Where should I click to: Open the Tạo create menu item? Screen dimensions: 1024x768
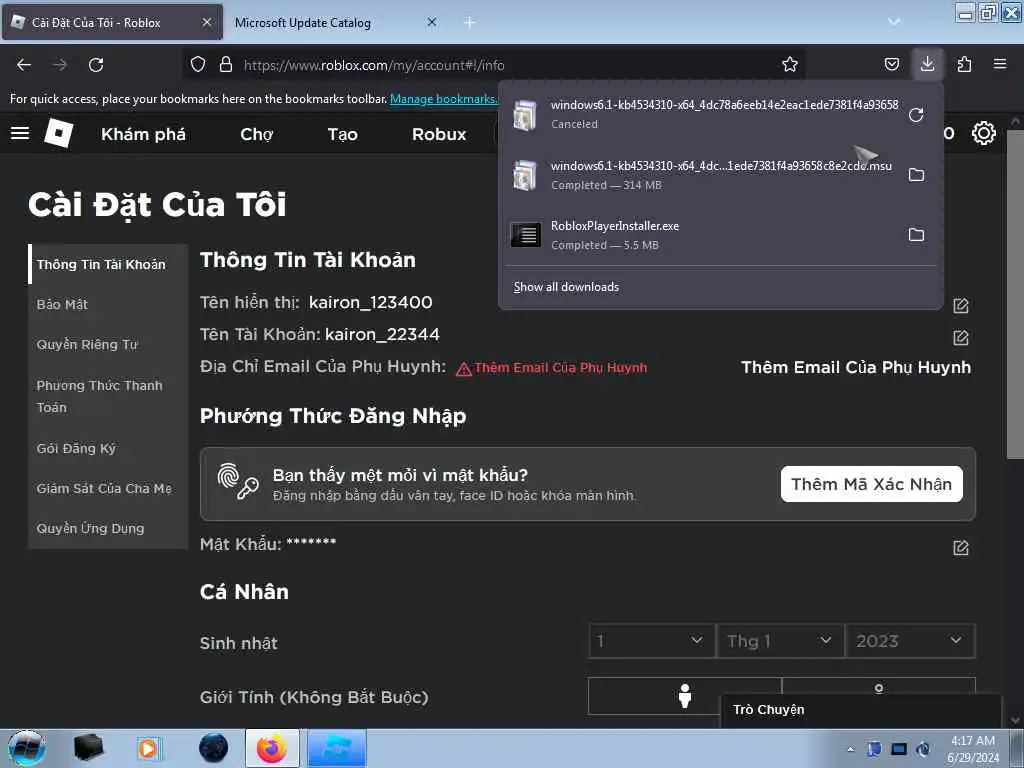pyautogui.click(x=342, y=134)
